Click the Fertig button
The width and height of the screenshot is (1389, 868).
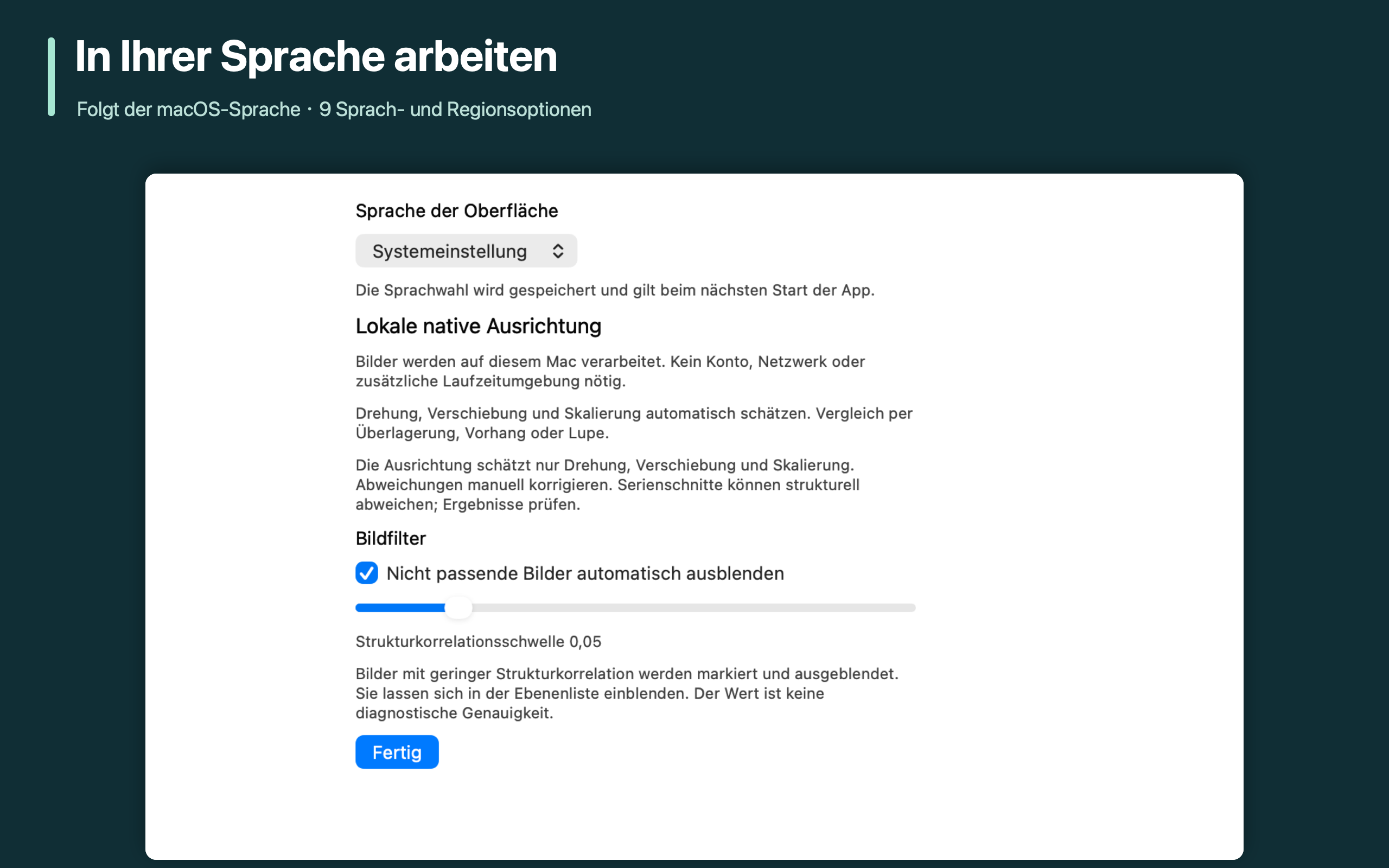pos(397,752)
